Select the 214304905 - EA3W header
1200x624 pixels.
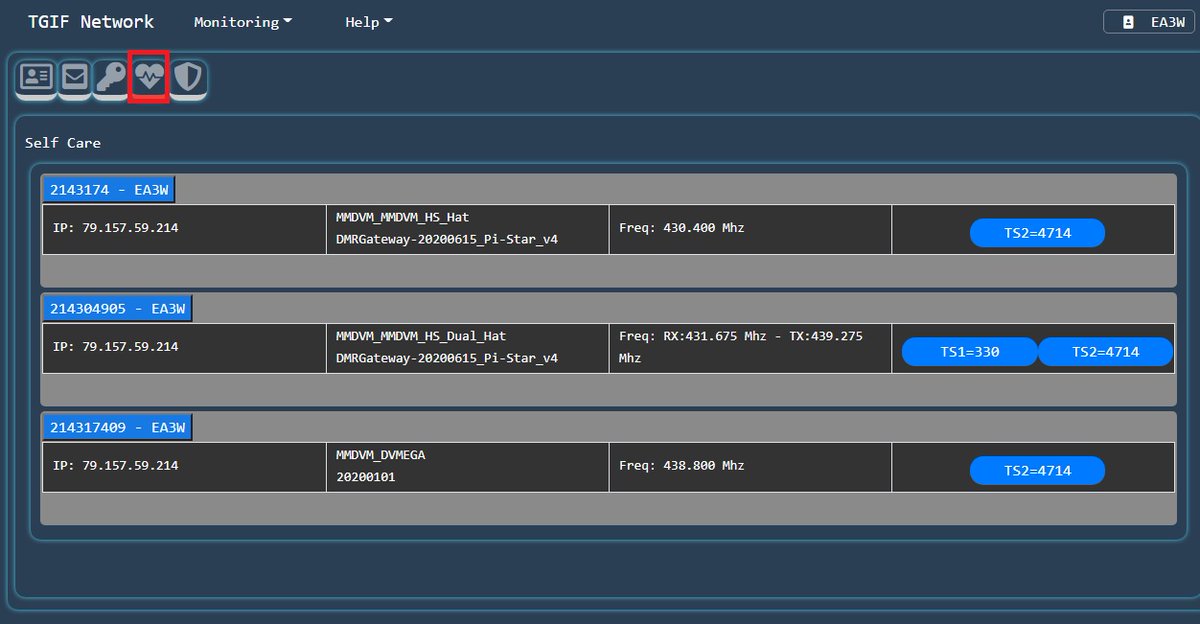[118, 309]
